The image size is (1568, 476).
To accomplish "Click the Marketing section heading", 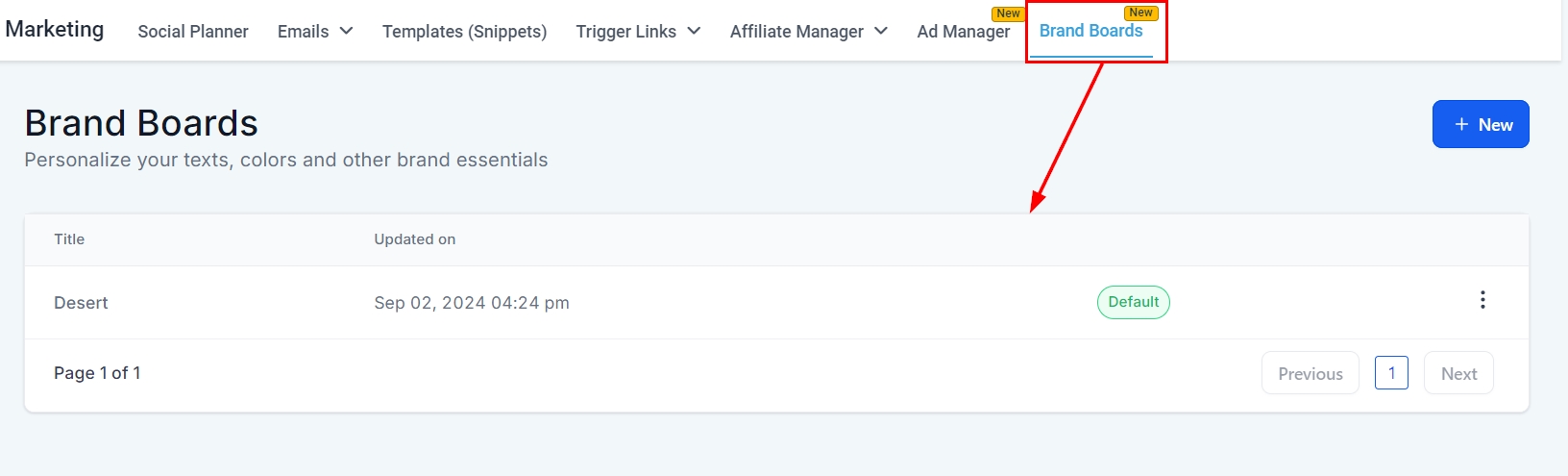I will click(55, 29).
